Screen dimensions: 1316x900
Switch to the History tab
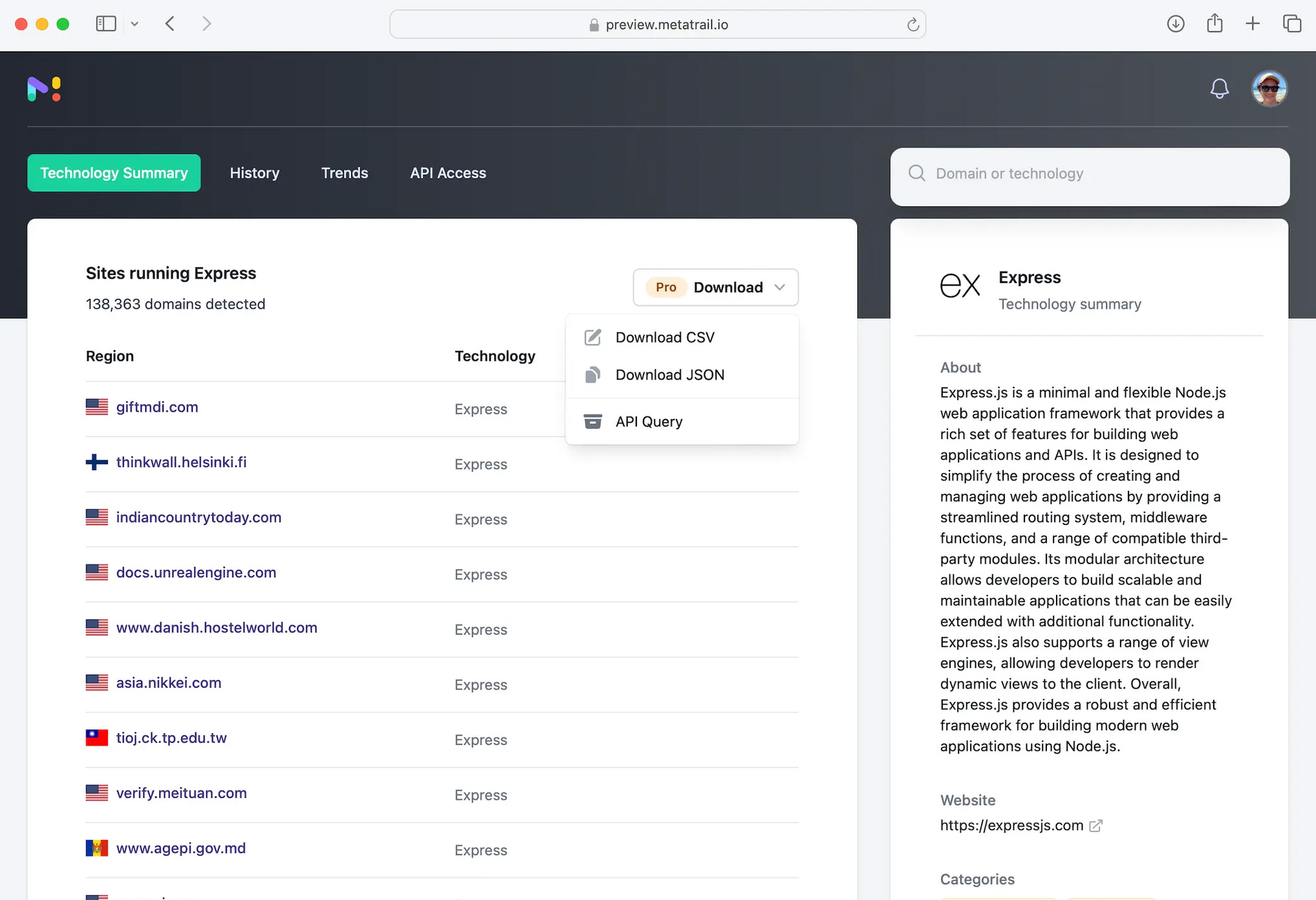[254, 173]
